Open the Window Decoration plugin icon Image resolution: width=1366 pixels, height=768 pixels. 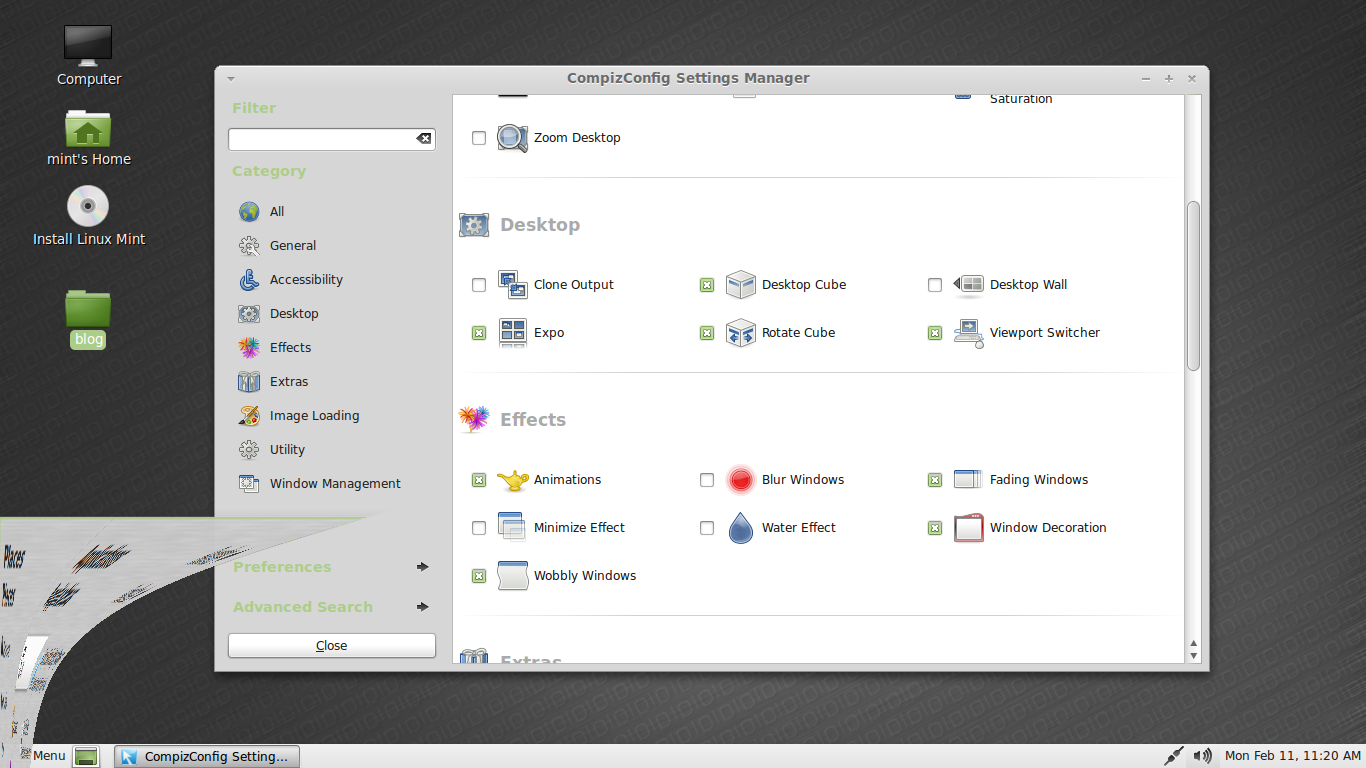(x=969, y=528)
